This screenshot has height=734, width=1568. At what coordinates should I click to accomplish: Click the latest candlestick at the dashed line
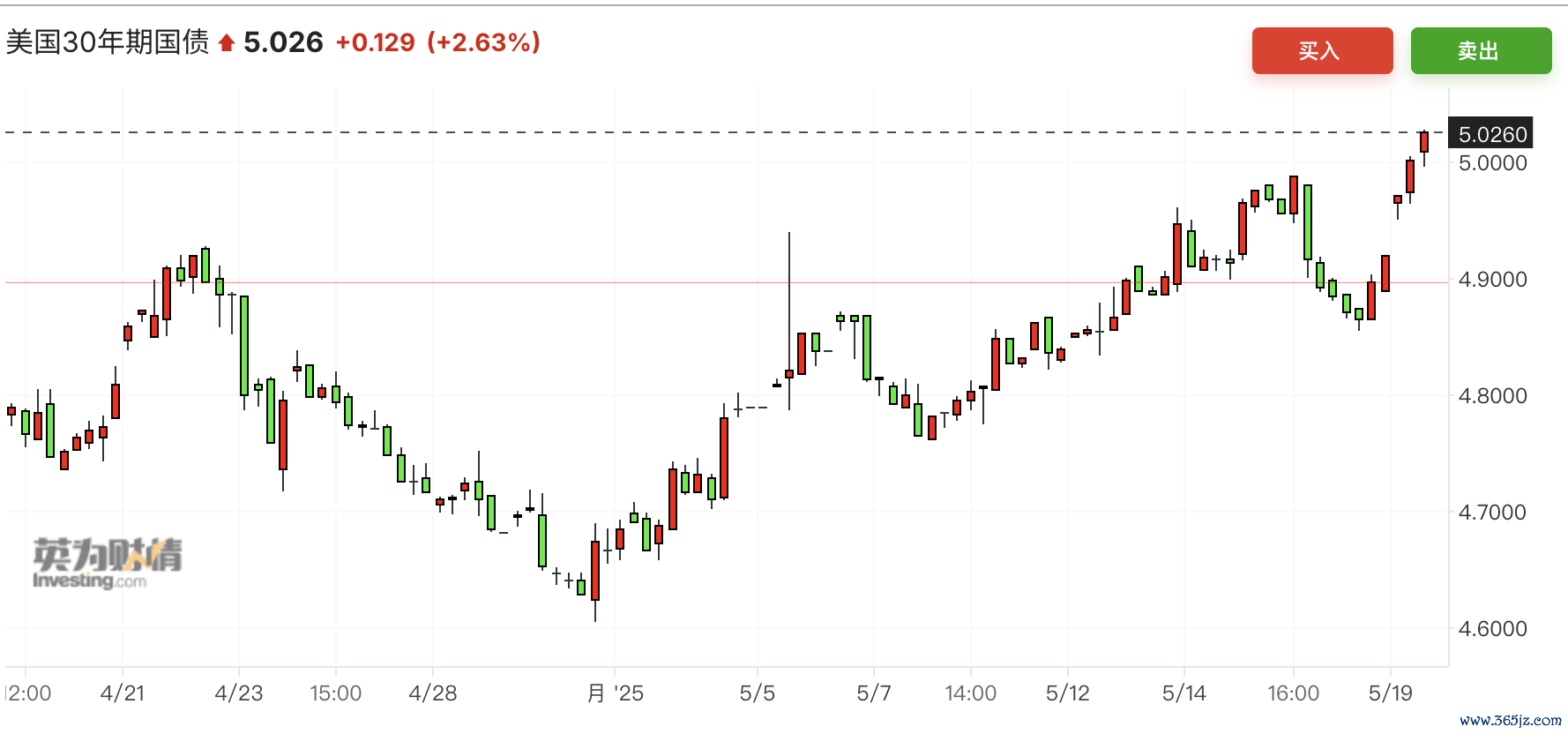[x=1424, y=142]
